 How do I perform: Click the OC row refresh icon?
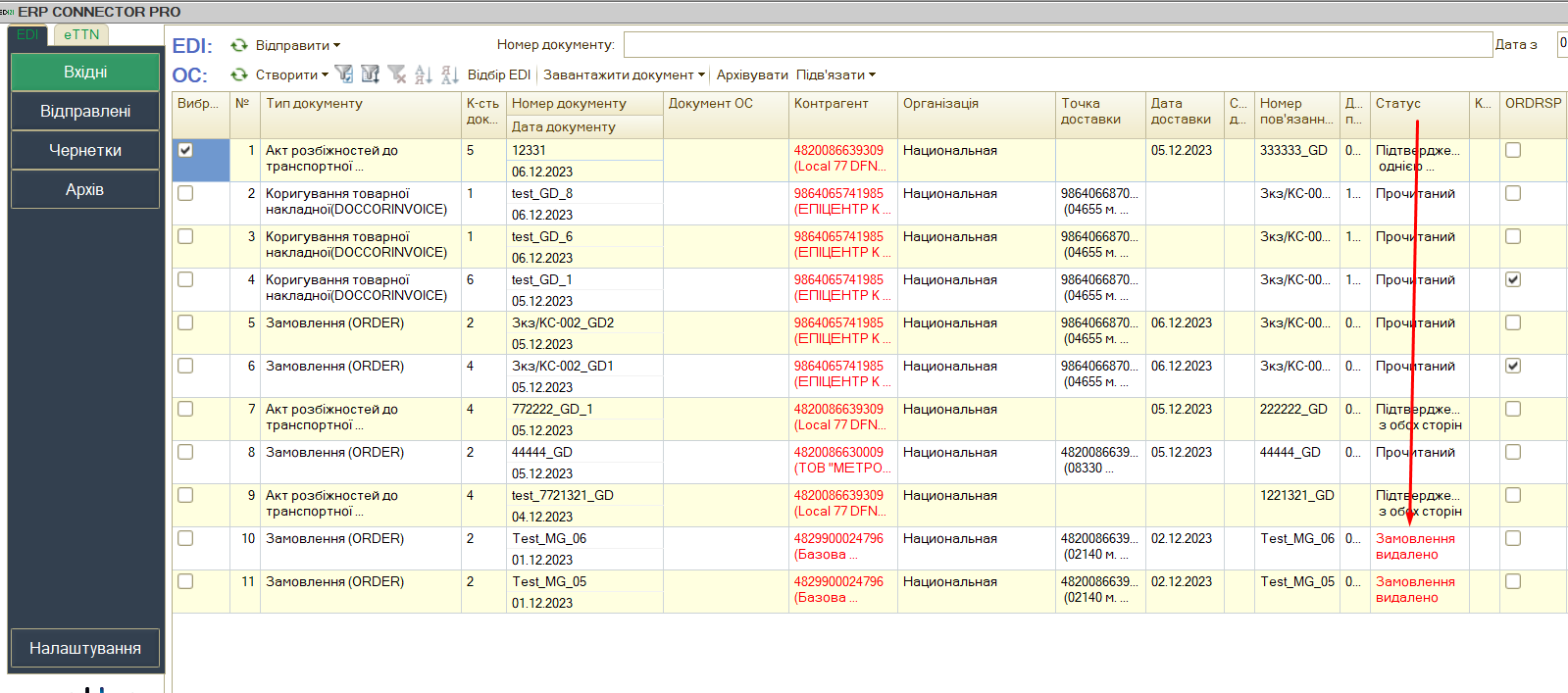(238, 74)
